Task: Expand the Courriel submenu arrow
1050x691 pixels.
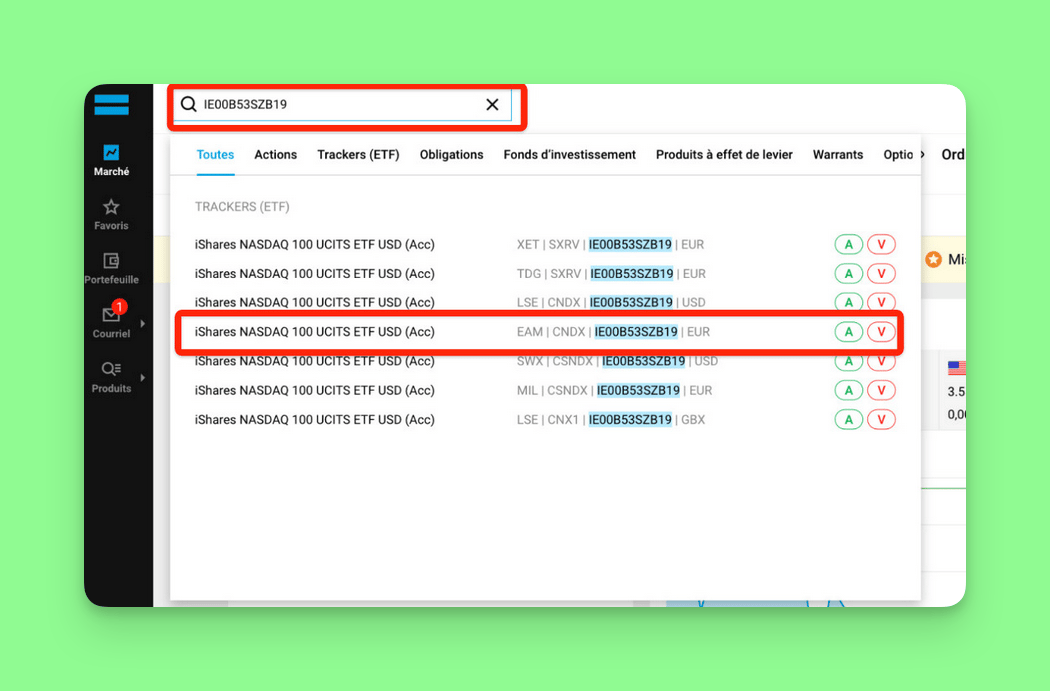Action: point(143,324)
